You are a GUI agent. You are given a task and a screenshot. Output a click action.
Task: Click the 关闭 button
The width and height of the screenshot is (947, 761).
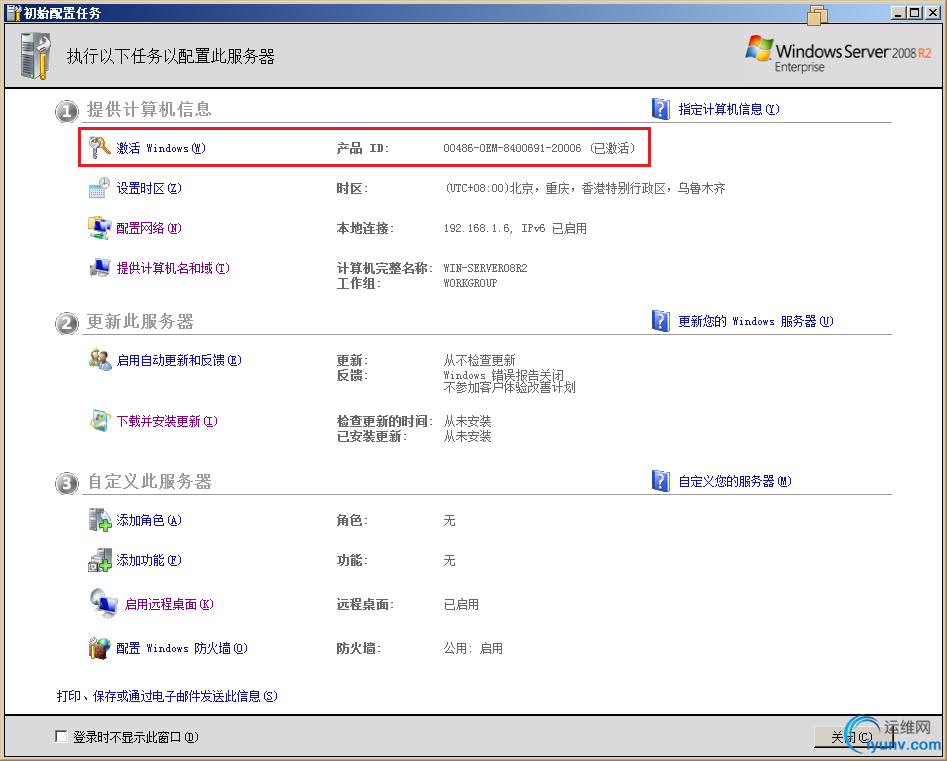click(854, 737)
